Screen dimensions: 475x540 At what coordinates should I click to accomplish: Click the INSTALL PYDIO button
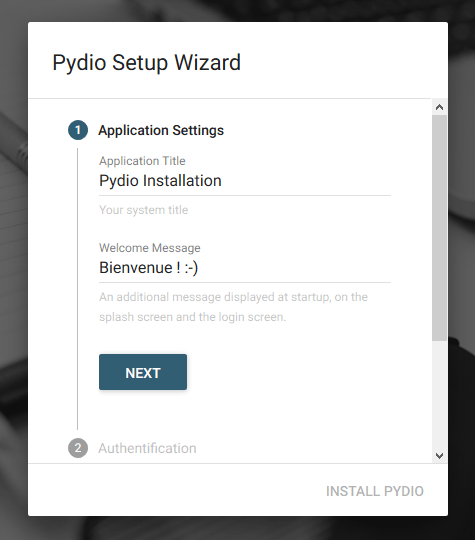[375, 491]
